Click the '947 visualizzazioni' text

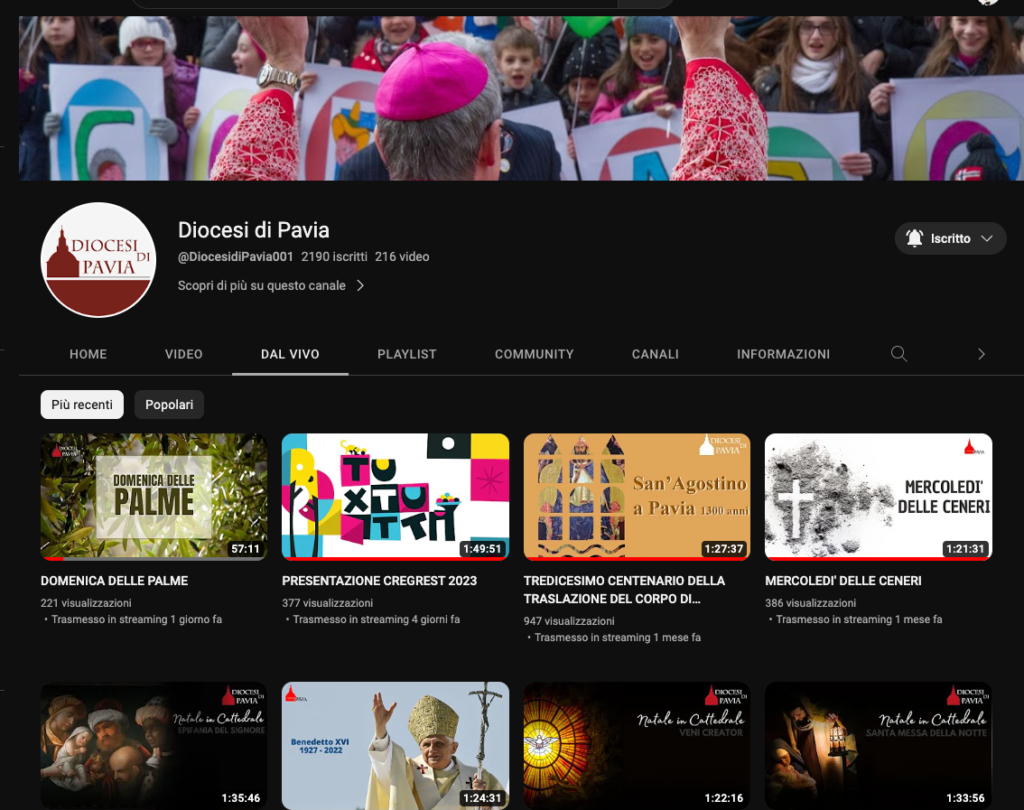(x=569, y=621)
